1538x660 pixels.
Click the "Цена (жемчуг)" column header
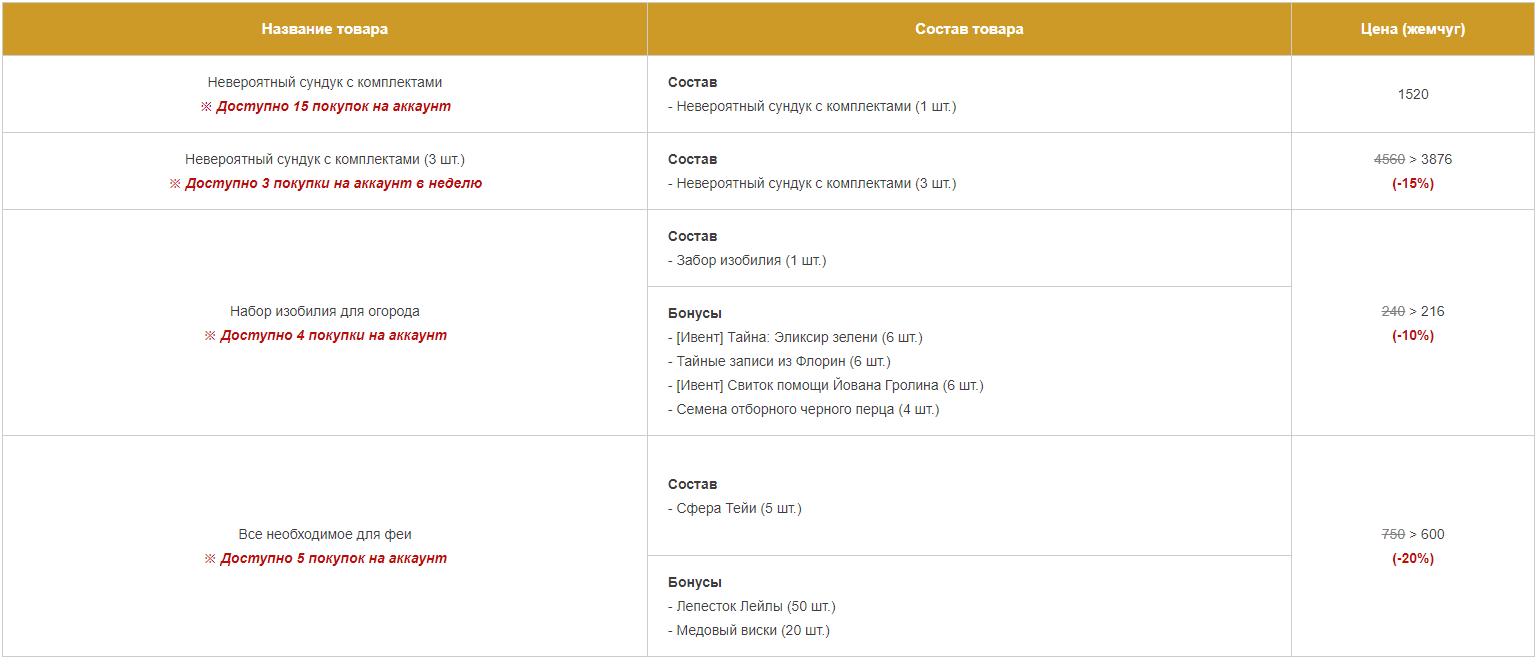(1412, 29)
